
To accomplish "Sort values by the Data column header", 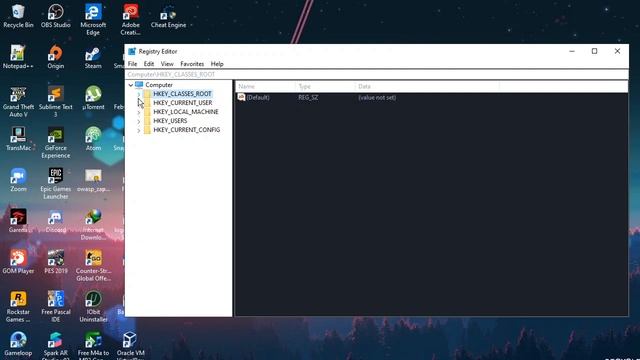I will [427, 87].
